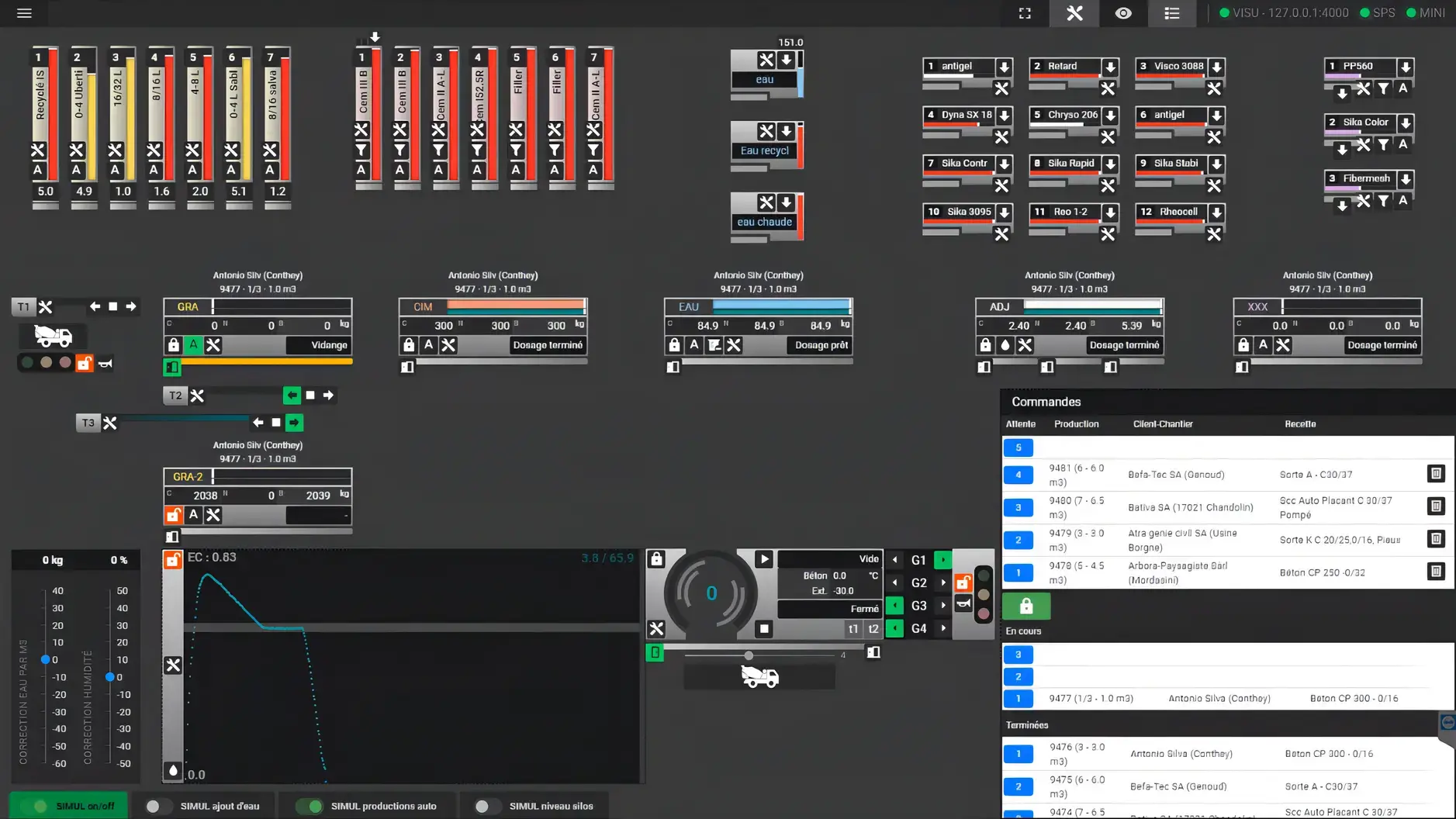Image resolution: width=1456 pixels, height=819 pixels.
Task: Click the eye view icon in top toolbar
Action: tap(1122, 13)
